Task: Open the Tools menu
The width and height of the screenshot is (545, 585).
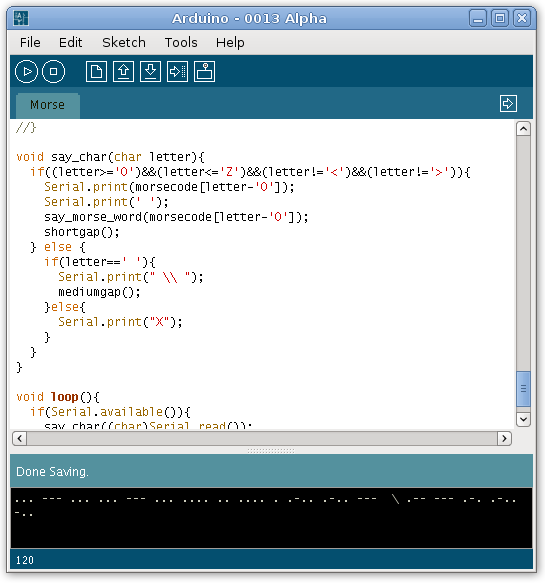Action: (x=181, y=43)
